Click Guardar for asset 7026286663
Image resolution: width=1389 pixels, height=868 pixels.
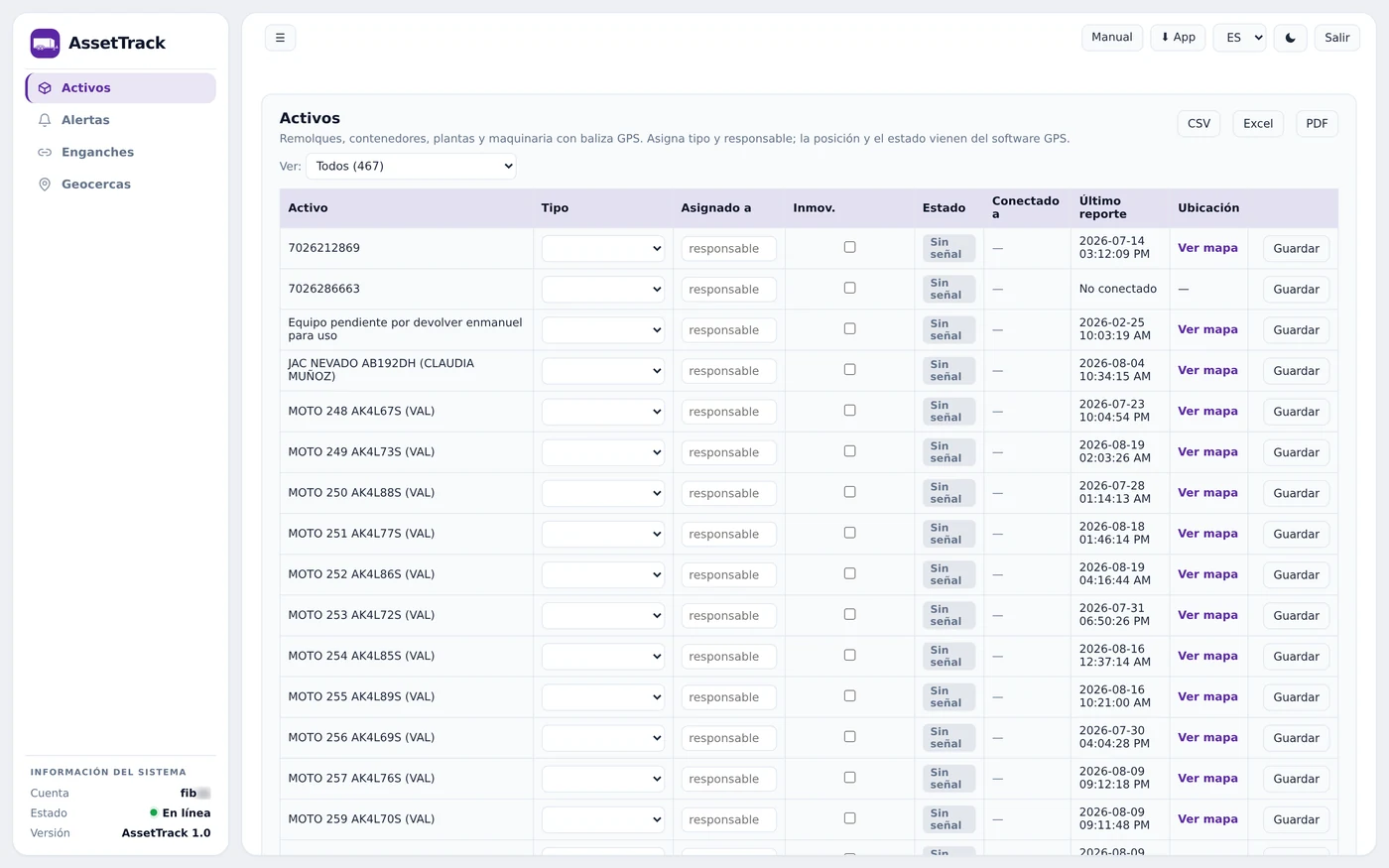1296,290
